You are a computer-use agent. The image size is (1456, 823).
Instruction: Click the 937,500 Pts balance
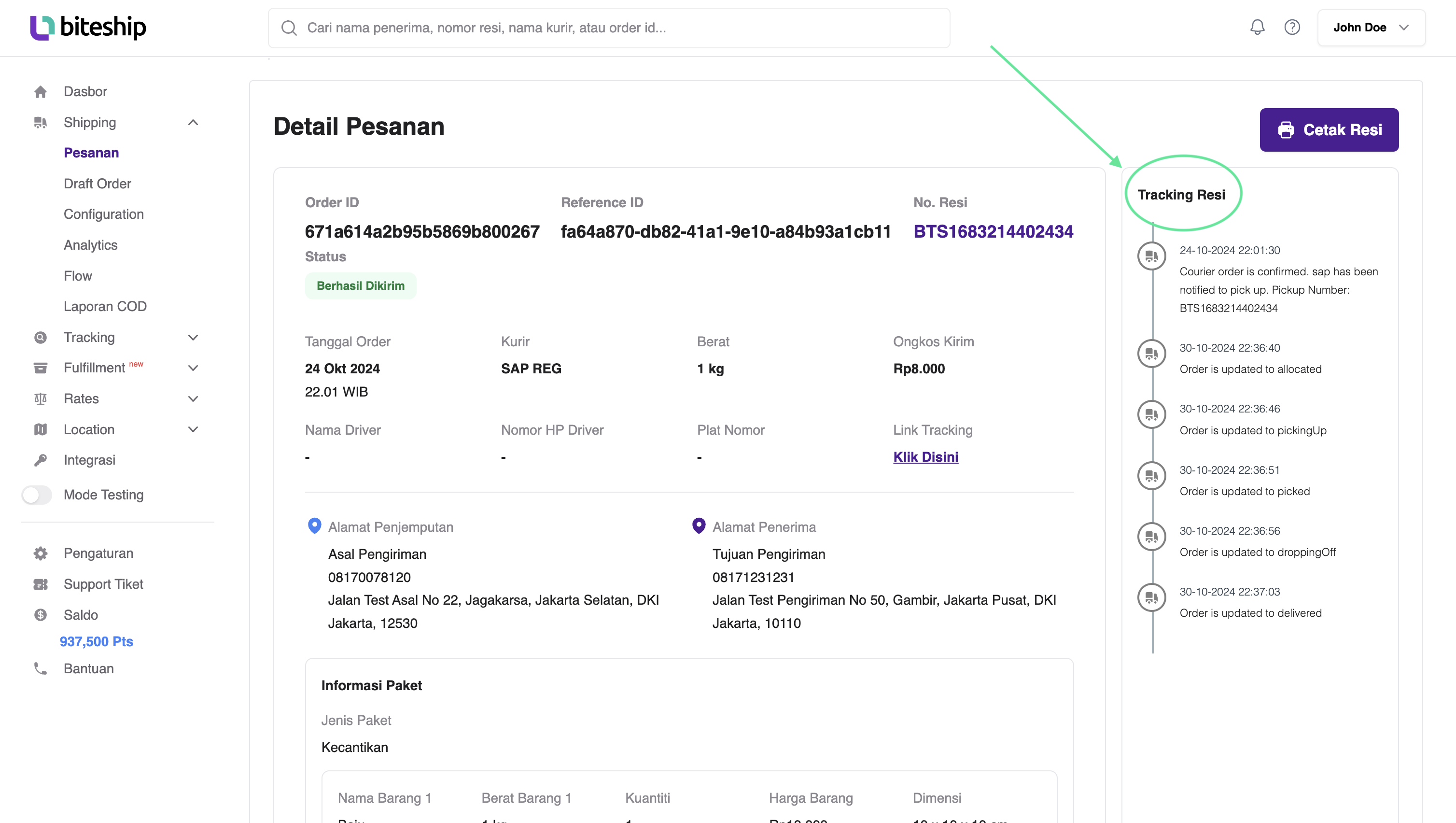(96, 641)
